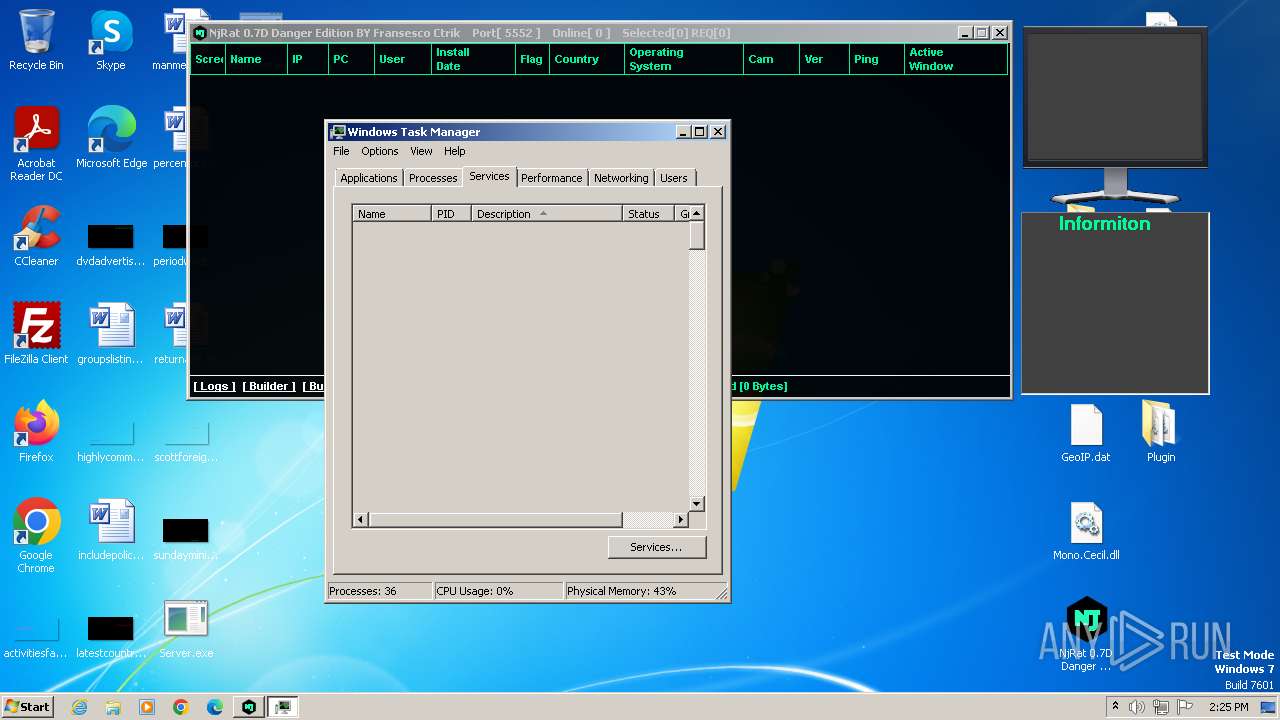Click services list scroll-up arrow
The height and width of the screenshot is (720, 1280).
point(697,213)
